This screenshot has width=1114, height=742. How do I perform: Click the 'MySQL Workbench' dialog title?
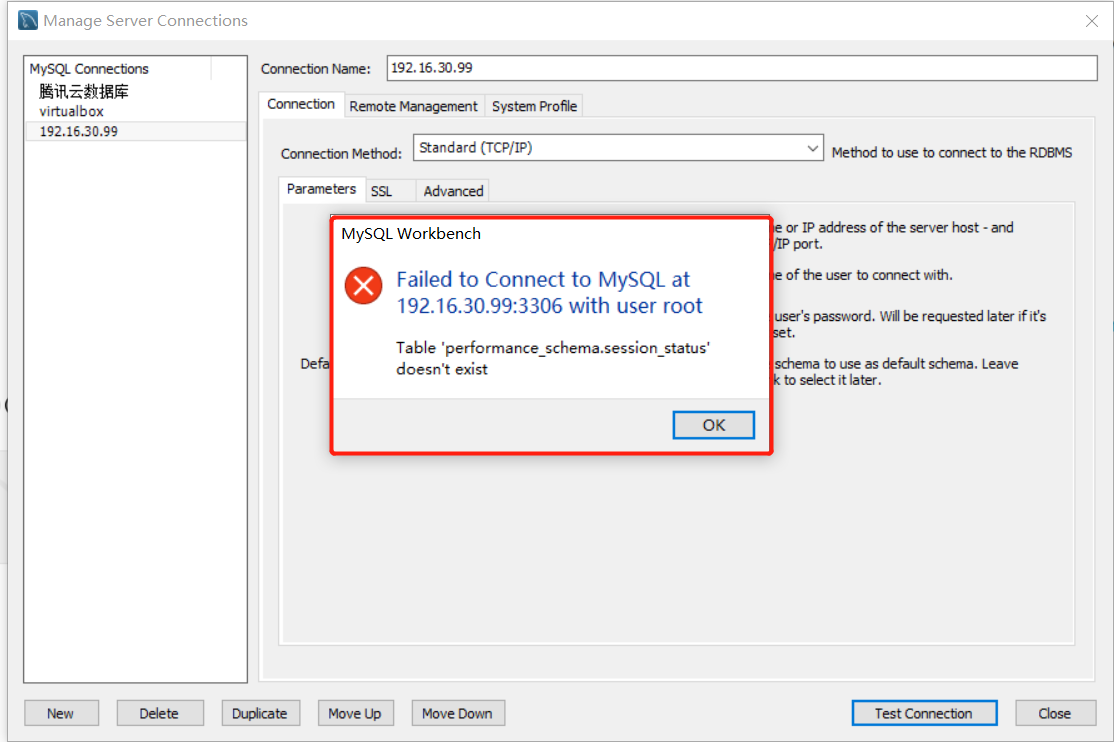tap(411, 234)
